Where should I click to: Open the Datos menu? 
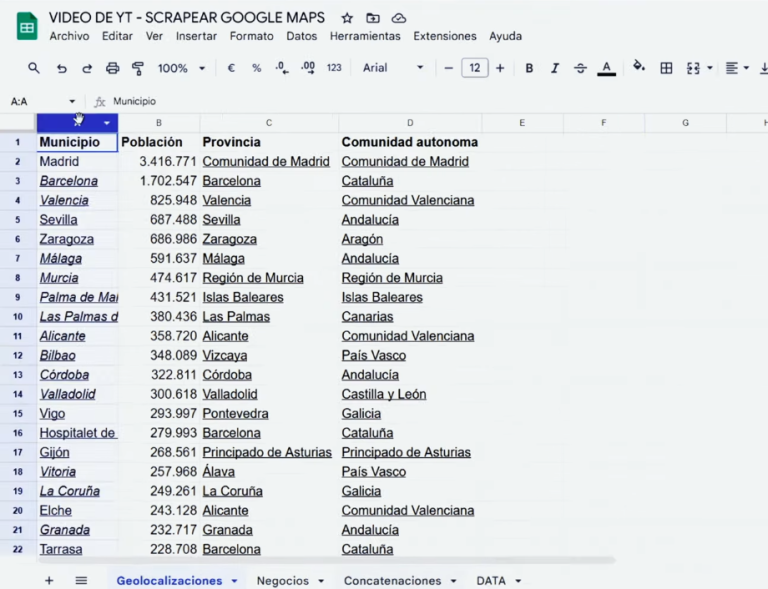click(x=301, y=36)
